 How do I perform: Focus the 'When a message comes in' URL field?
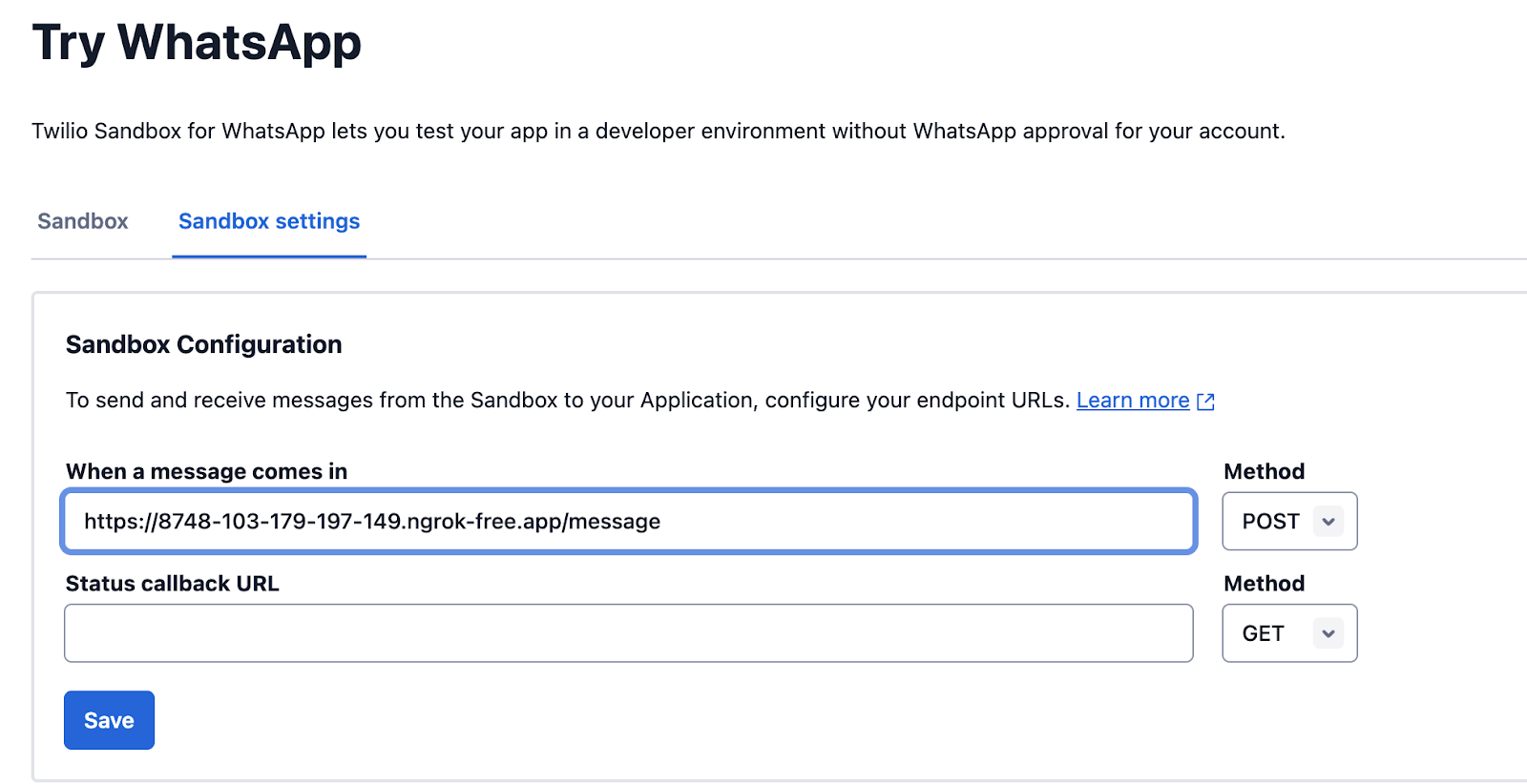[x=629, y=521]
